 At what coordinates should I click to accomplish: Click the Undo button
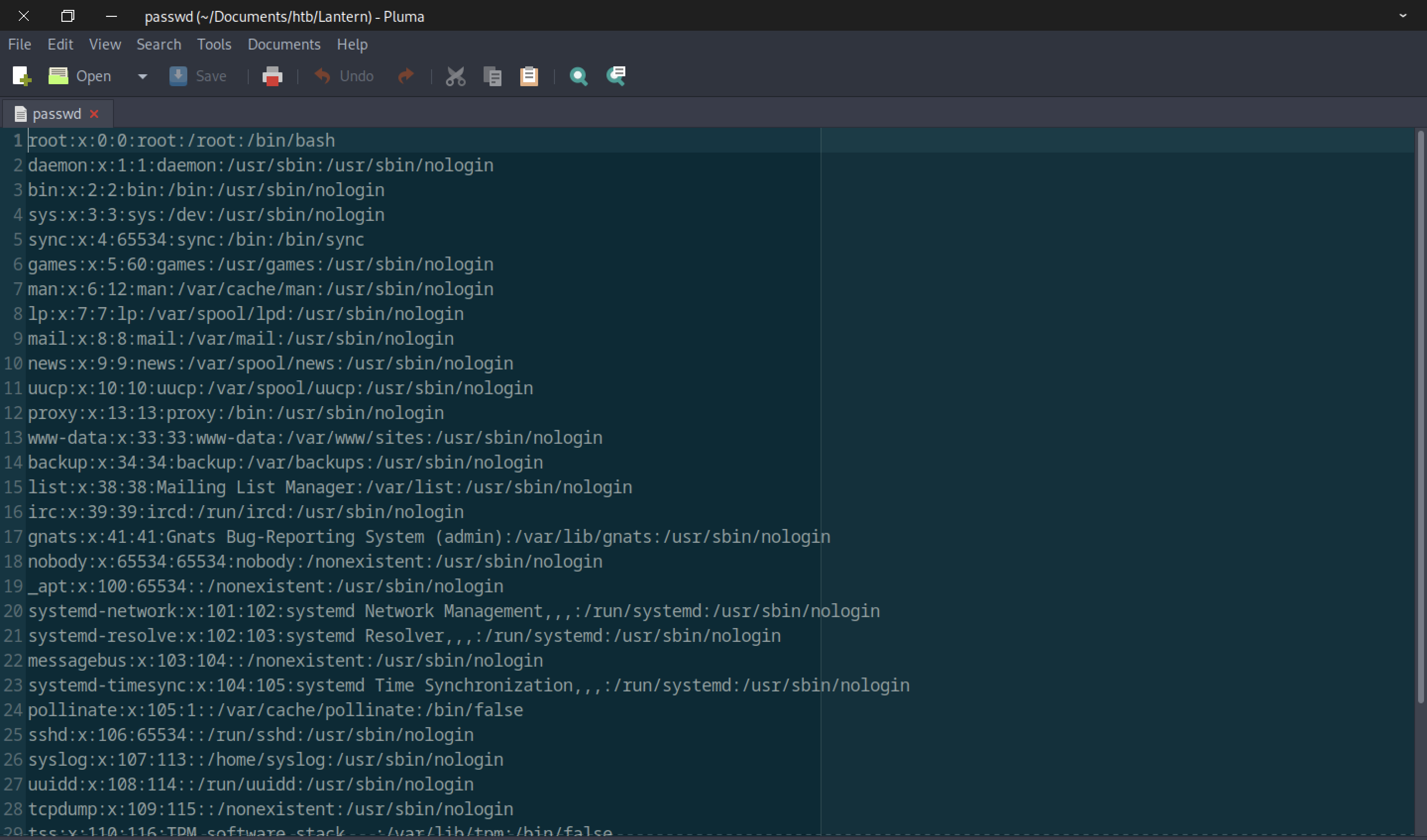click(344, 76)
